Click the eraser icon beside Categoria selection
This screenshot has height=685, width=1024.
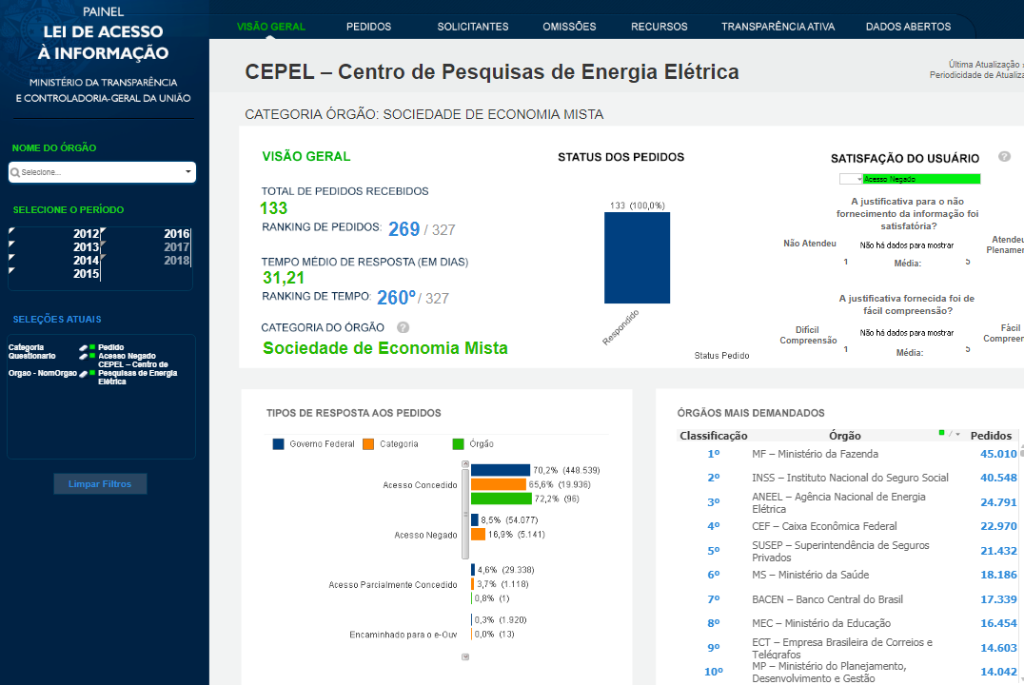[84, 348]
